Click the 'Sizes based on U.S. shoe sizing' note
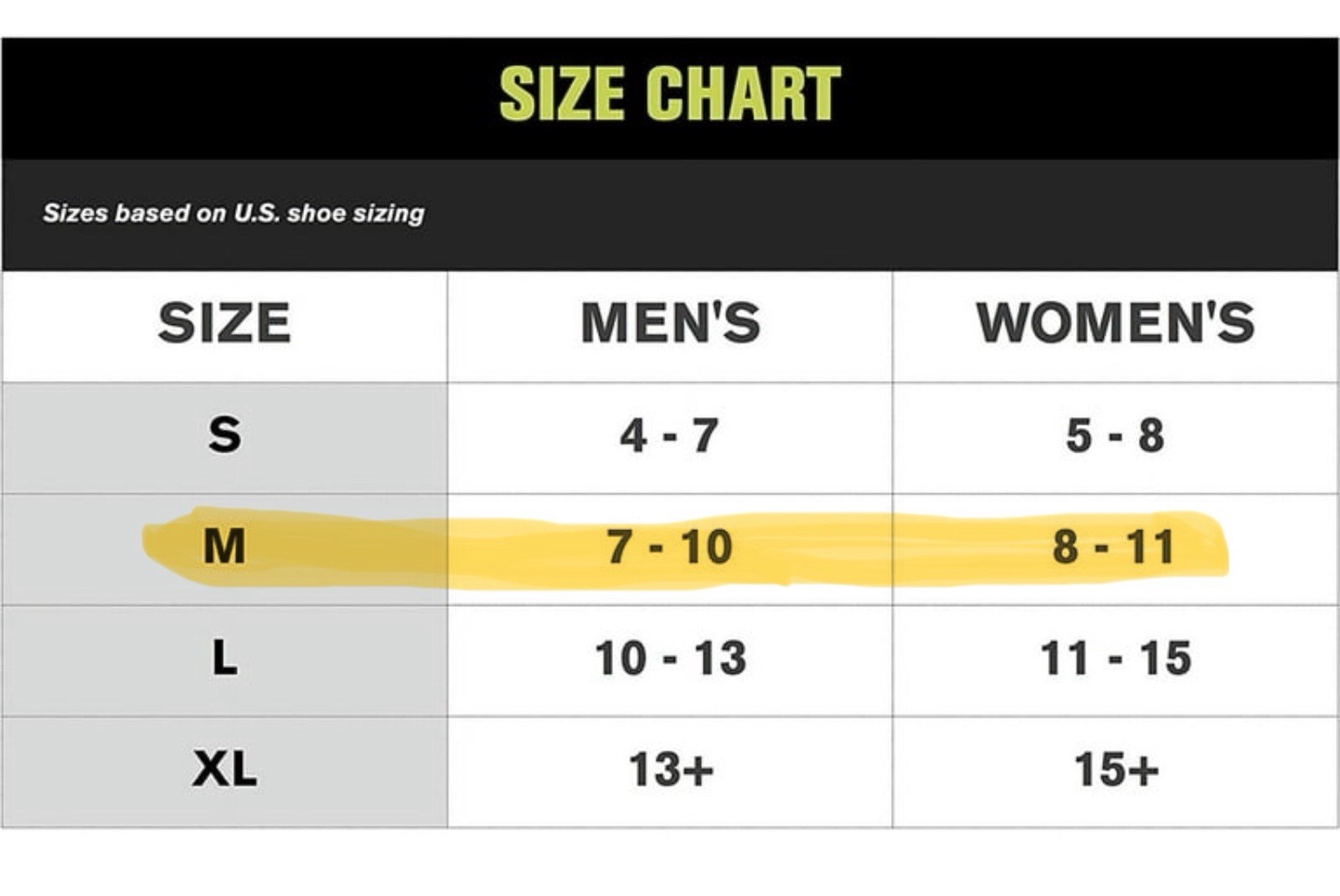This screenshot has height=896, width=1340. pyautogui.click(x=234, y=214)
